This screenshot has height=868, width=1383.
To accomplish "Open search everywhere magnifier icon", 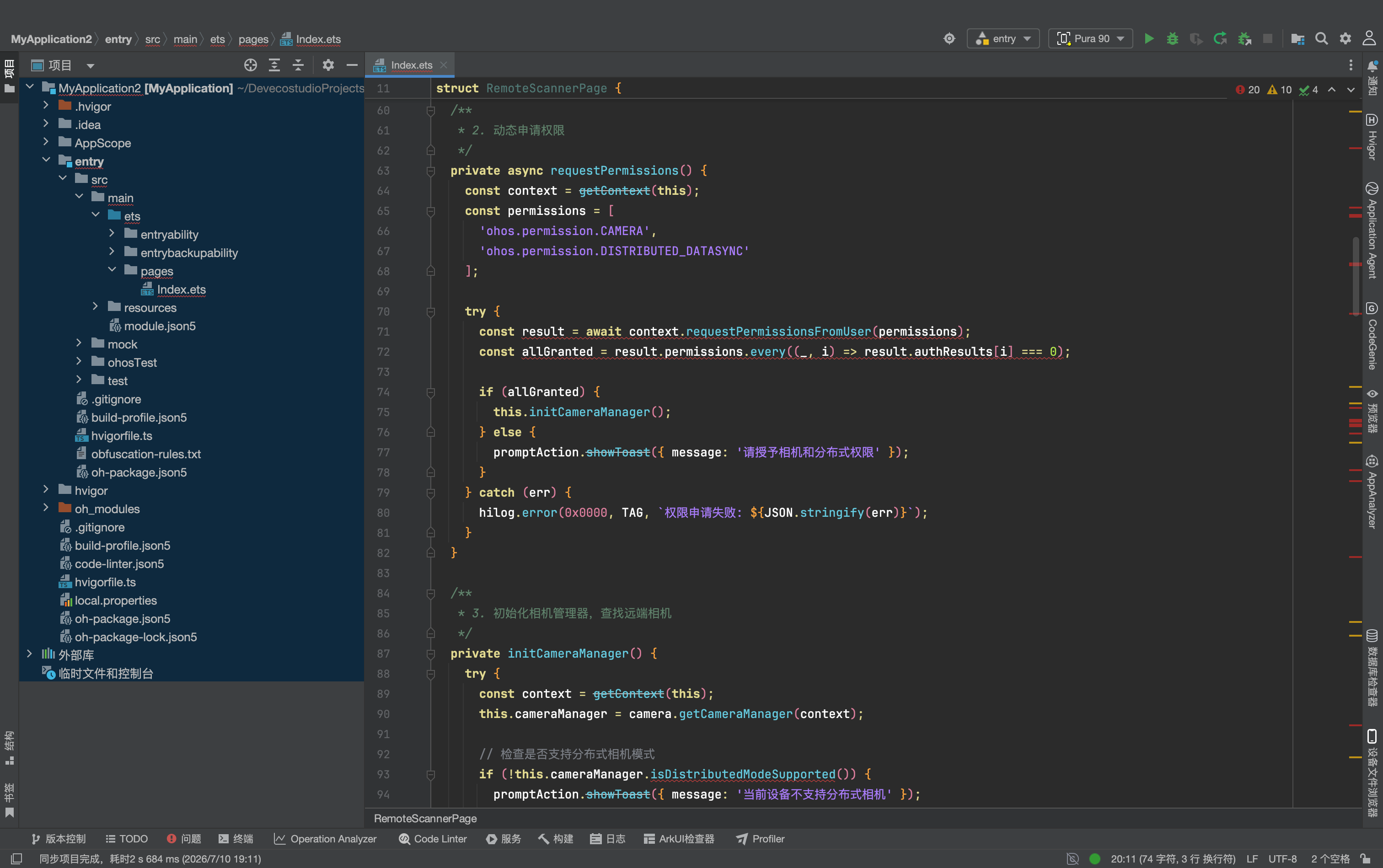I will point(1322,38).
